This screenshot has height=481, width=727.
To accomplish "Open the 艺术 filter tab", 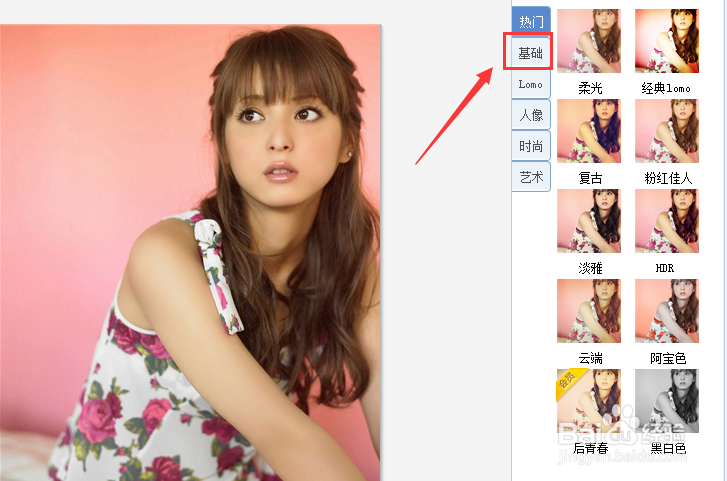I will [531, 177].
